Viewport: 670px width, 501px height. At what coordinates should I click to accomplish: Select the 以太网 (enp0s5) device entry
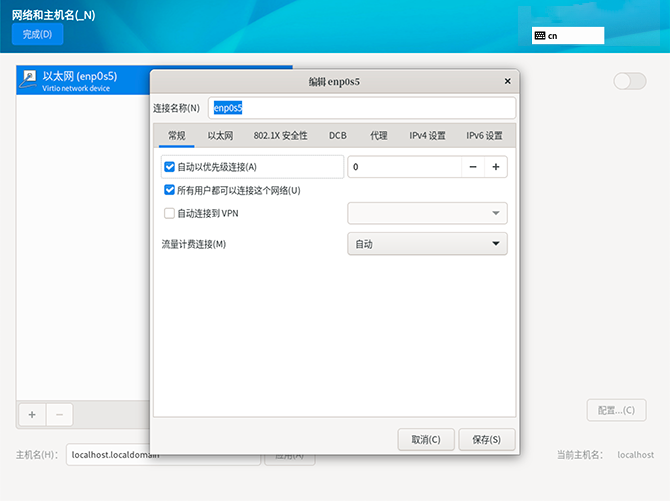[x=80, y=80]
